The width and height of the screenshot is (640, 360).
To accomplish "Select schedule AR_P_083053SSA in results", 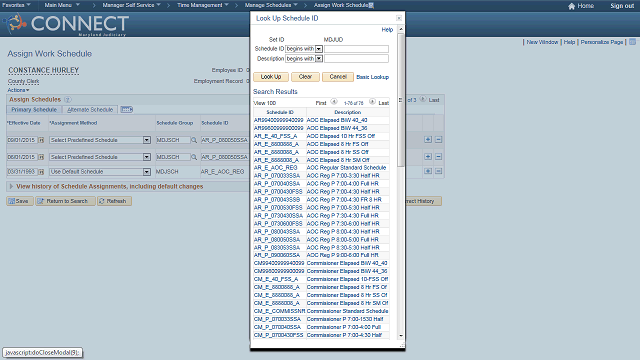I will pos(277,248).
